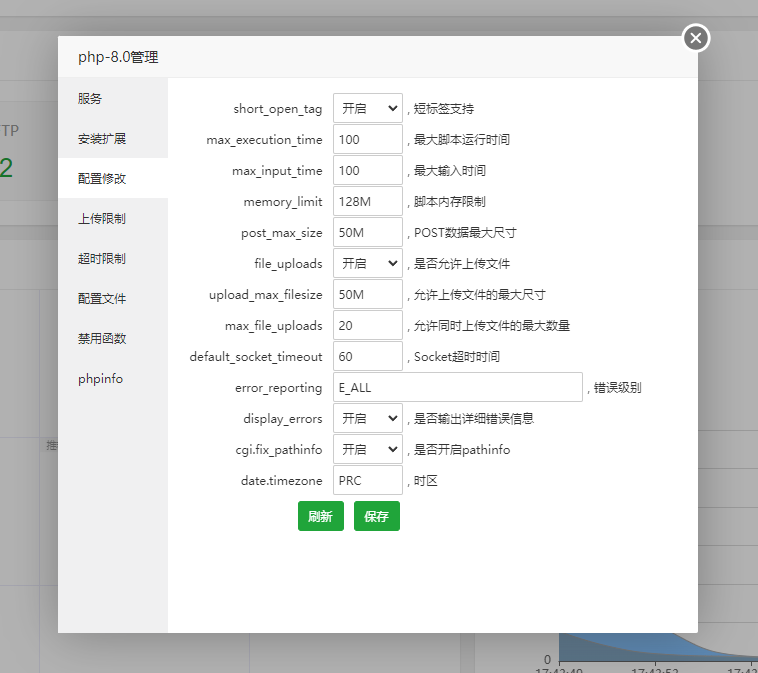Click the error_reporting text field
Viewport: 758px width, 673px height.
(457, 387)
